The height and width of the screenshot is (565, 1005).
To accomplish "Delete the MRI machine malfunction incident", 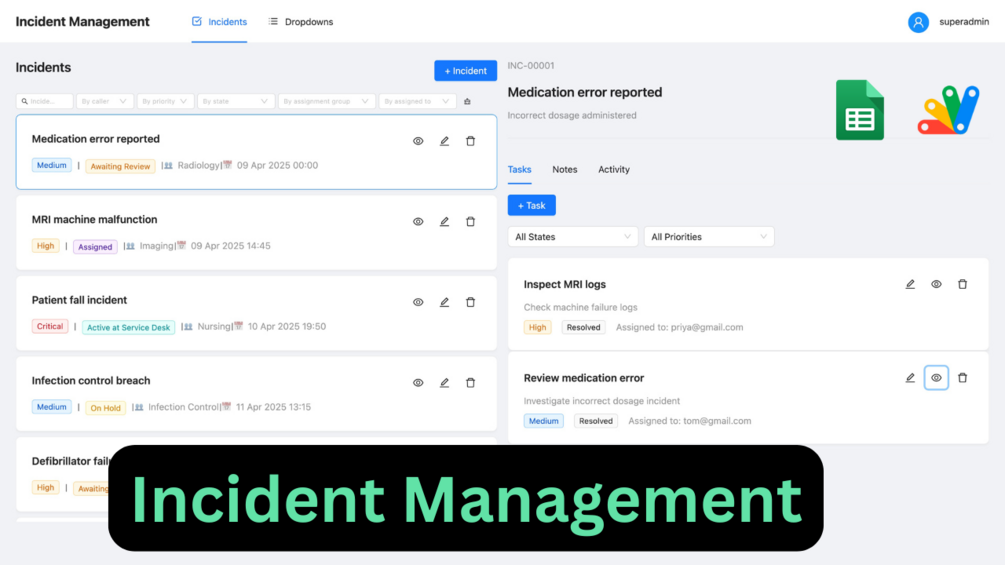I will [470, 222].
